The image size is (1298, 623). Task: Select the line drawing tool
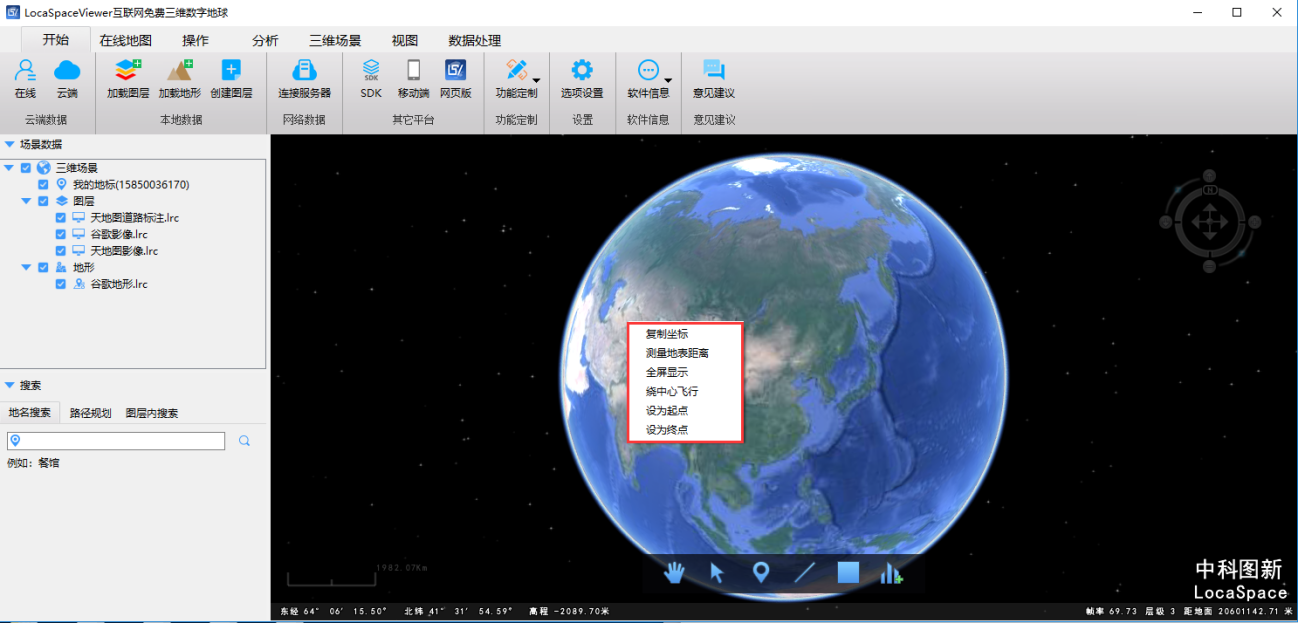(x=804, y=573)
